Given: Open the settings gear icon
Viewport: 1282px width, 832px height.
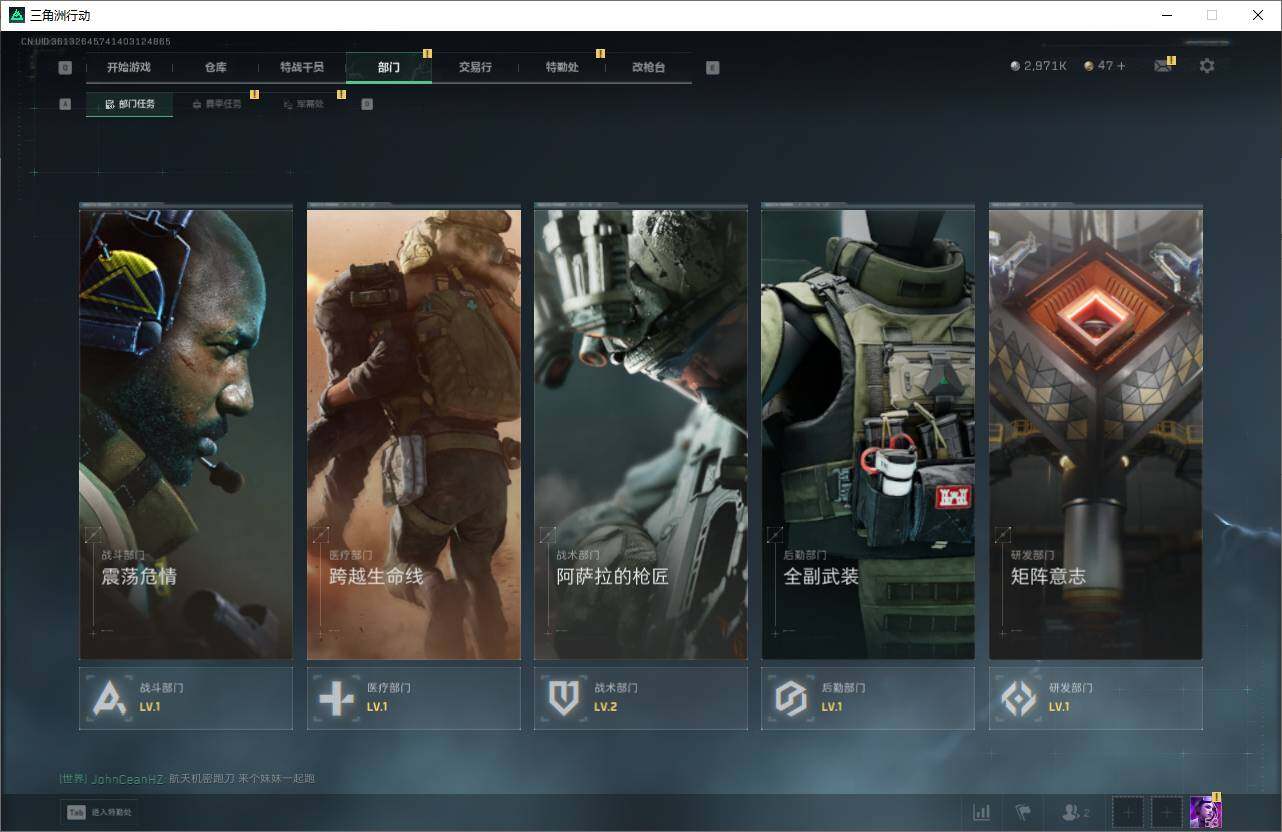Looking at the screenshot, I should (1207, 66).
